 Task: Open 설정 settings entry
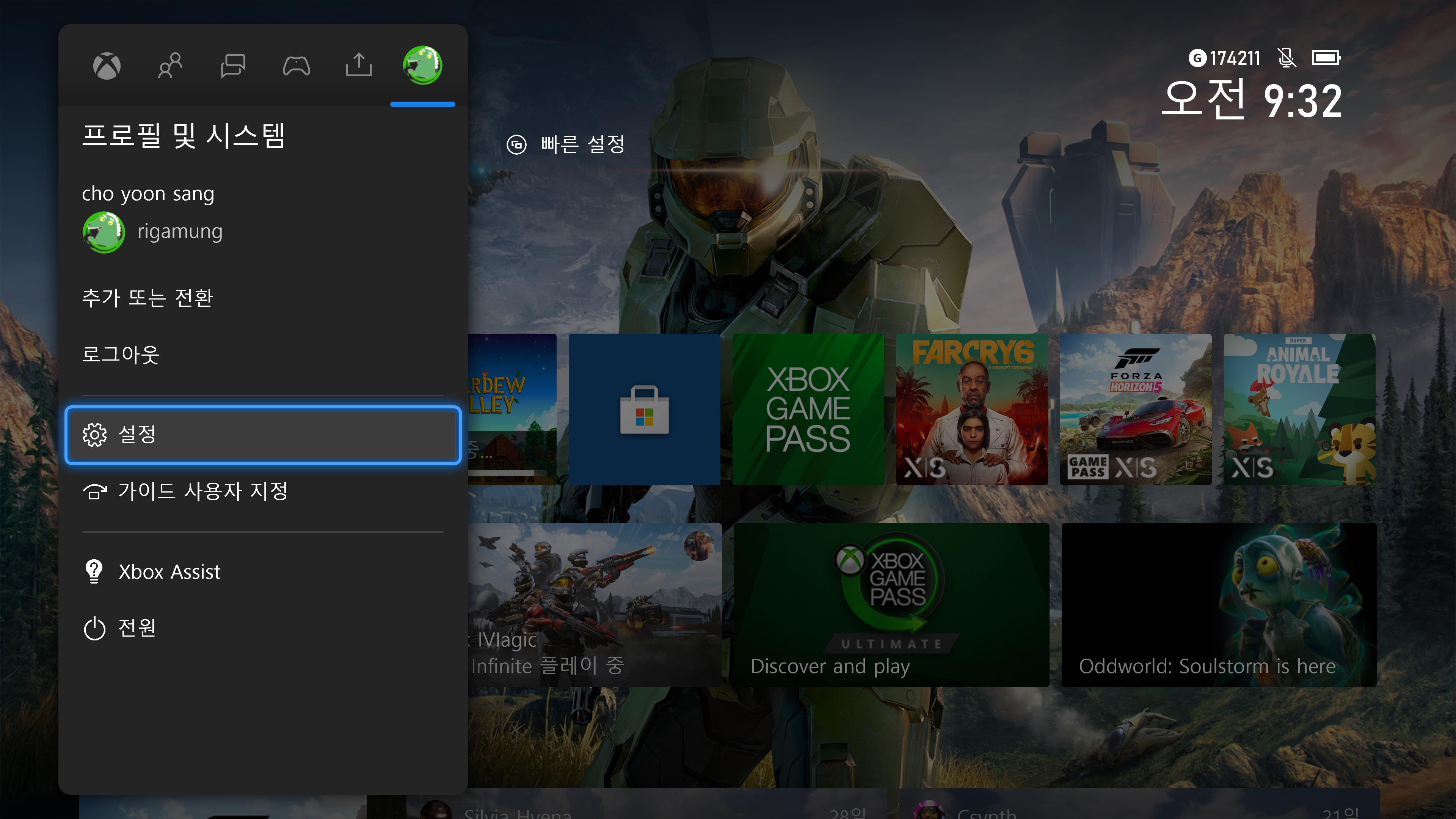[263, 435]
